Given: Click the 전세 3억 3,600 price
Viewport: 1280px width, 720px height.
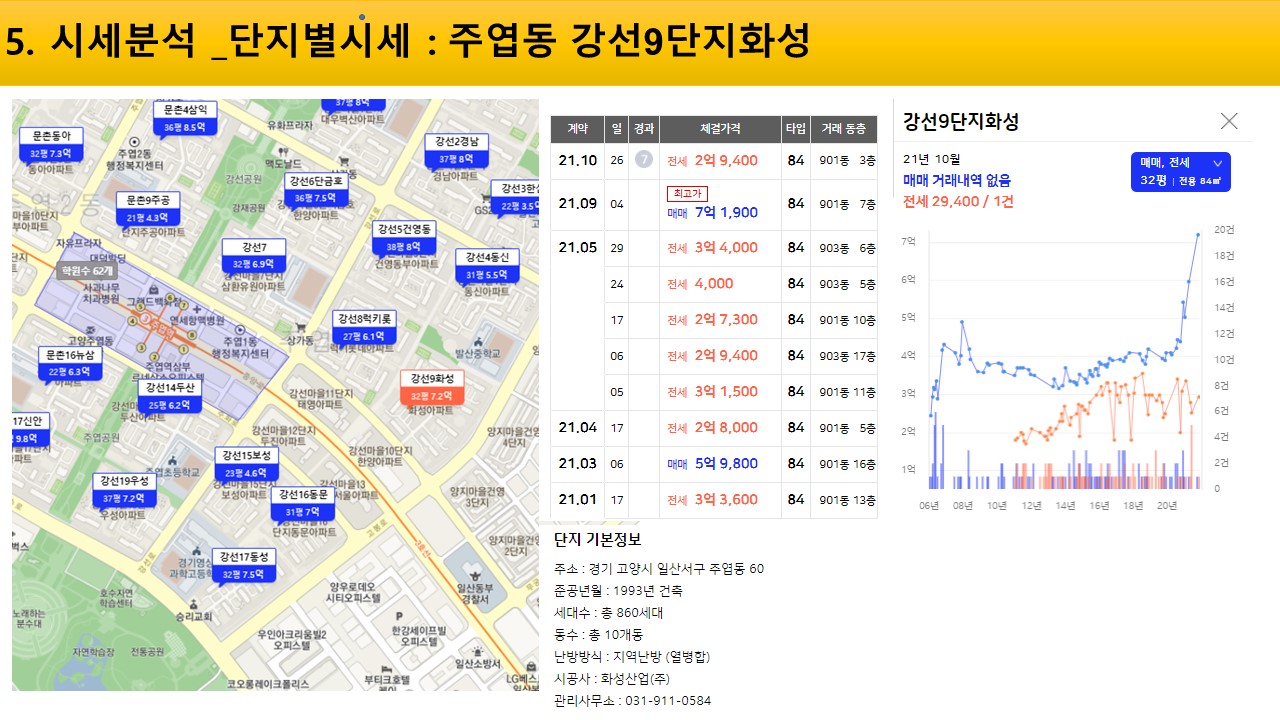Looking at the screenshot, I should click(713, 500).
